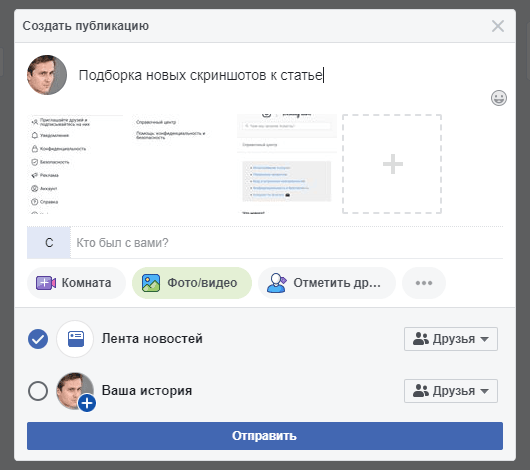Click the Отметить др... button
The height and width of the screenshot is (470, 530).
327,283
